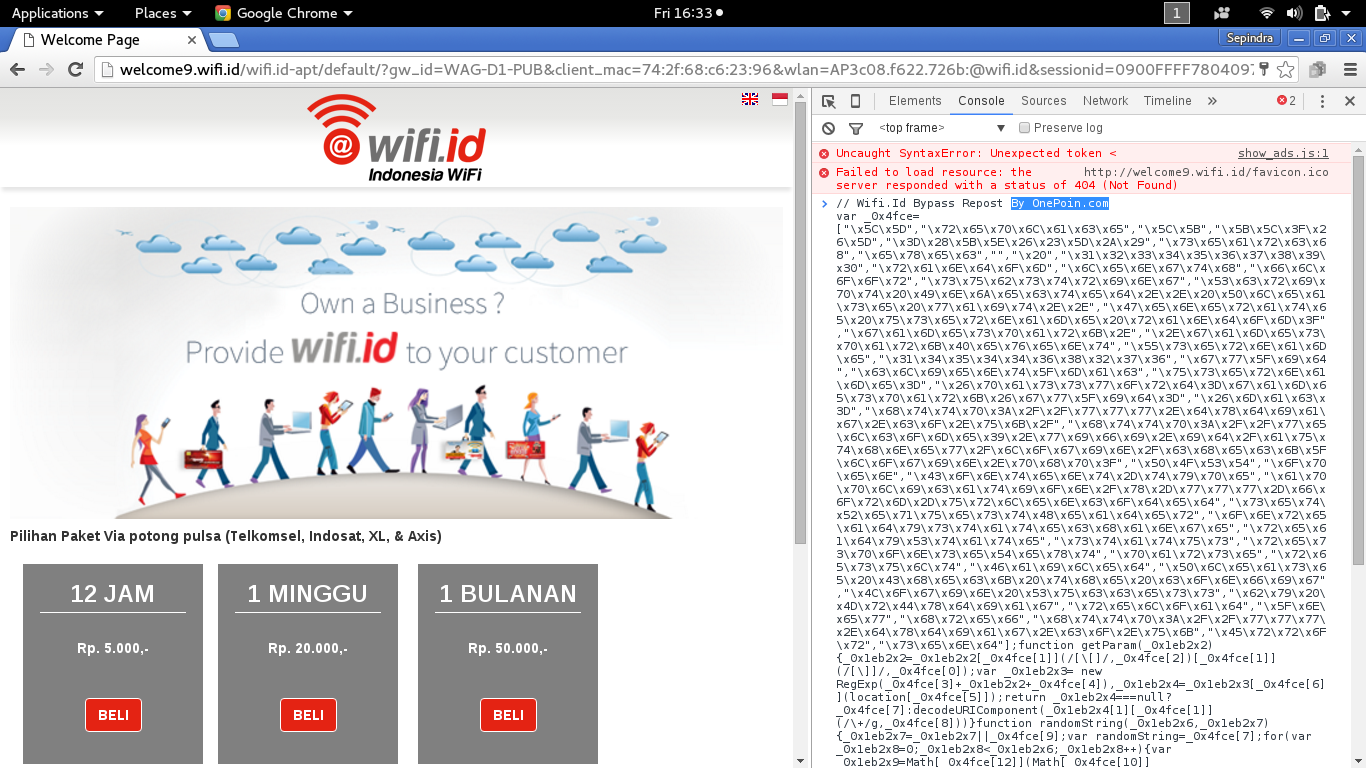
Task: Toggle device toolbar in DevTools
Action: coord(855,101)
